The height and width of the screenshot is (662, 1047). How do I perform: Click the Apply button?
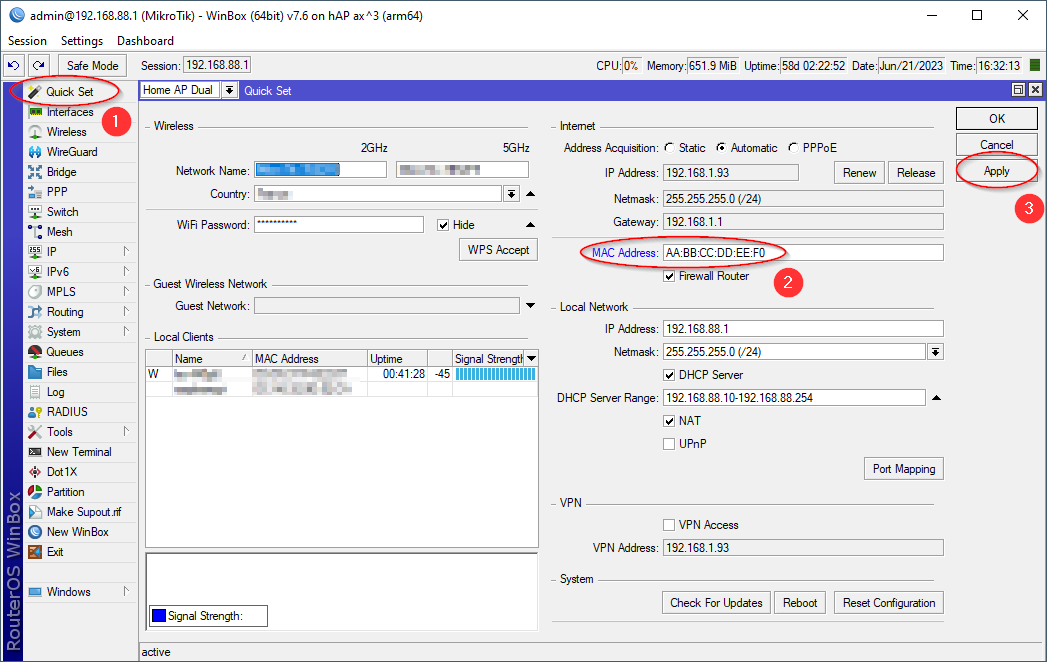(x=996, y=171)
